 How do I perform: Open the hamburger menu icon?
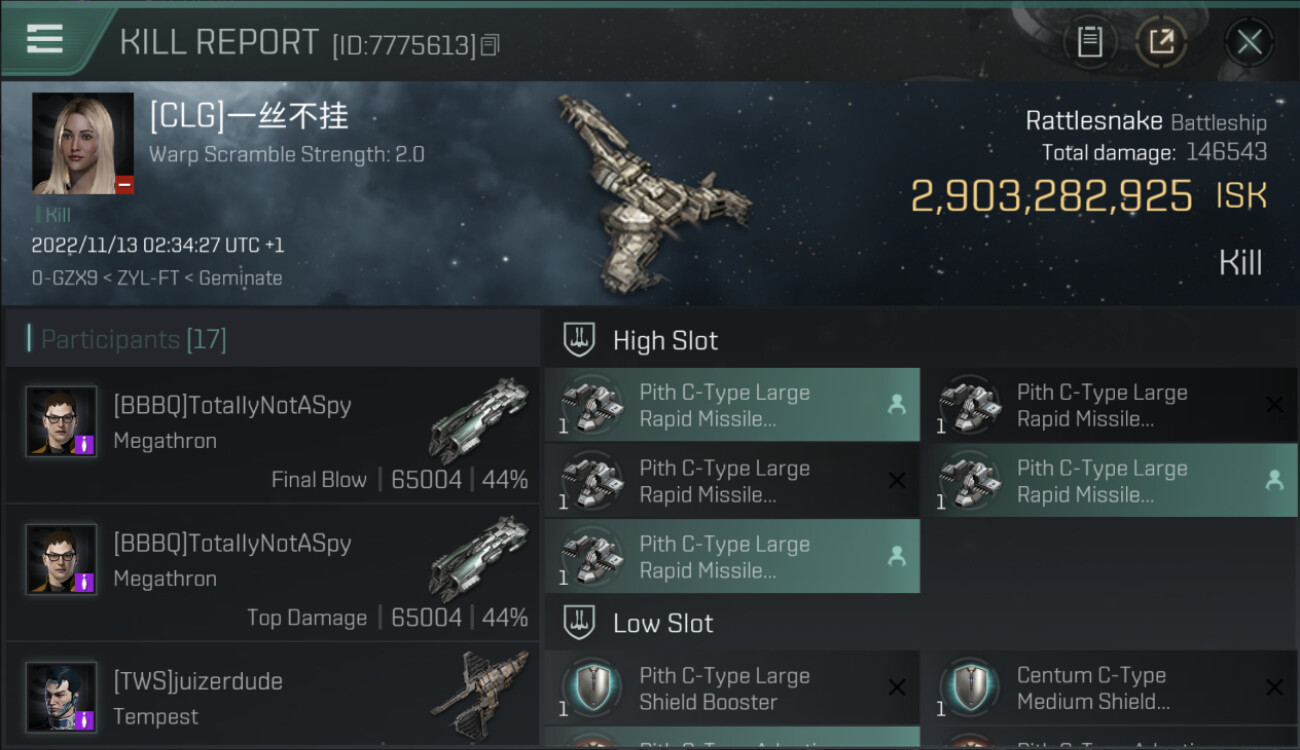pyautogui.click(x=44, y=39)
